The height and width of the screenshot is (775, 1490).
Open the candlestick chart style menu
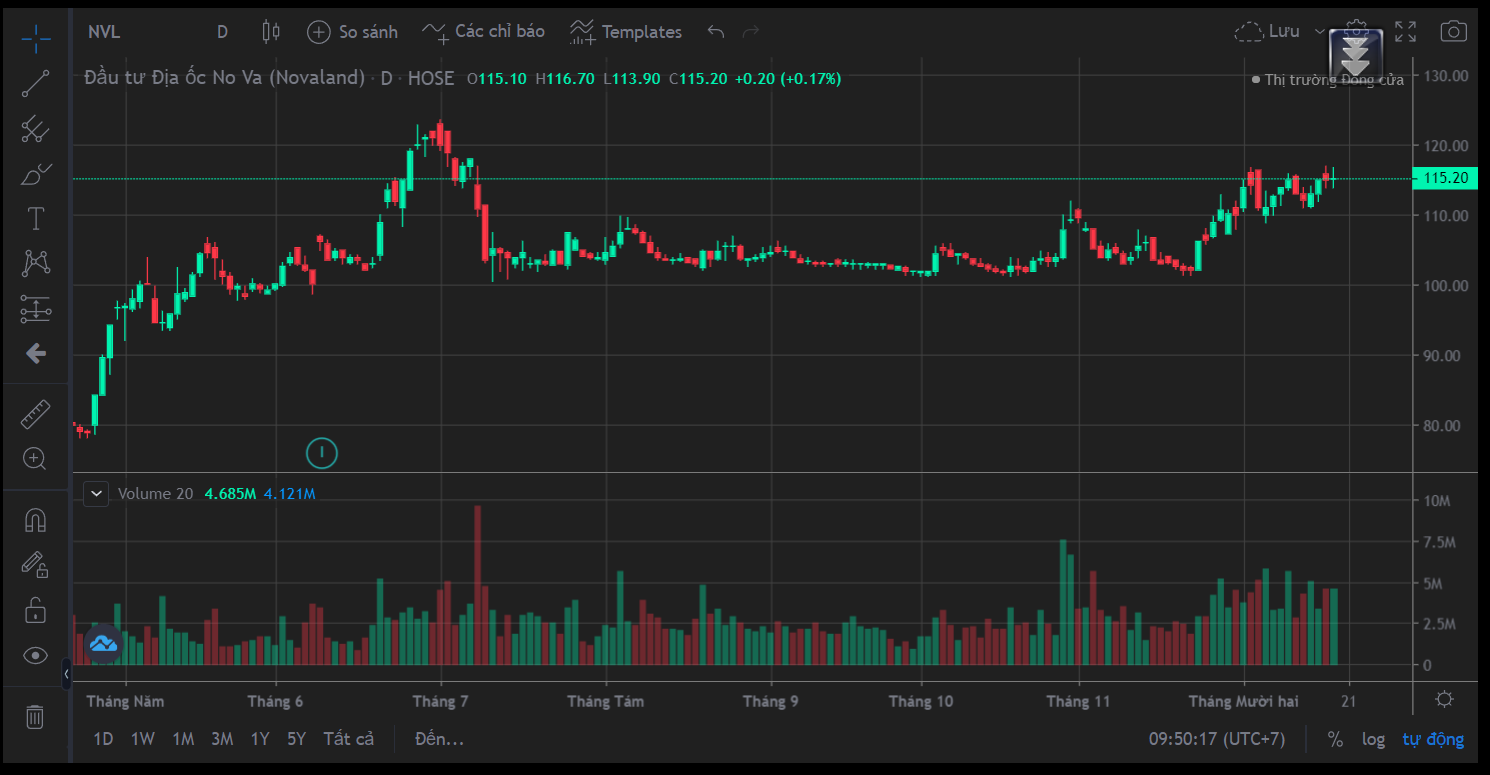(x=271, y=32)
